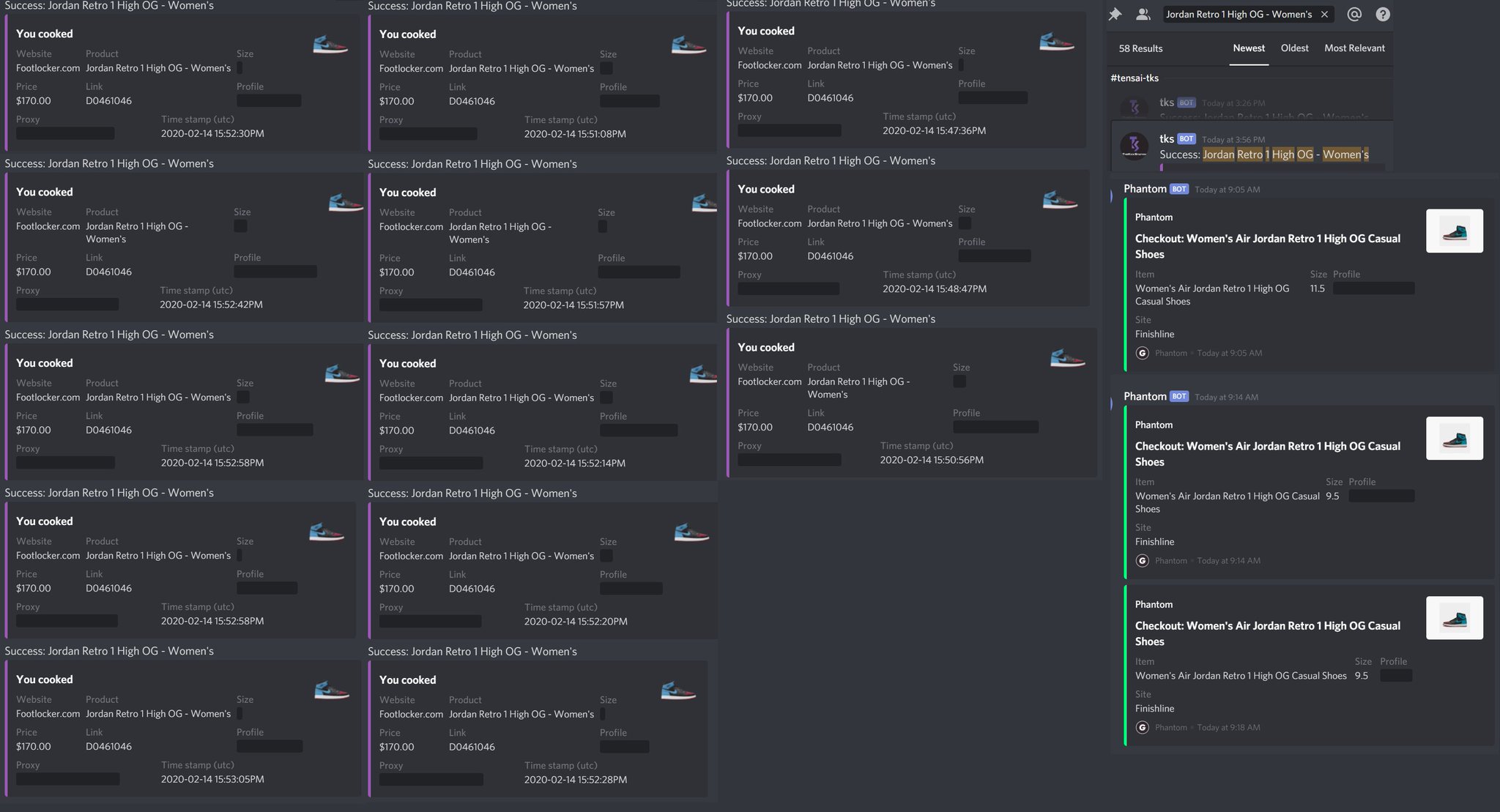Image resolution: width=1500 pixels, height=812 pixels.
Task: Select timestamp "2020-02-14 15:52:20PM"
Action: click(576, 621)
